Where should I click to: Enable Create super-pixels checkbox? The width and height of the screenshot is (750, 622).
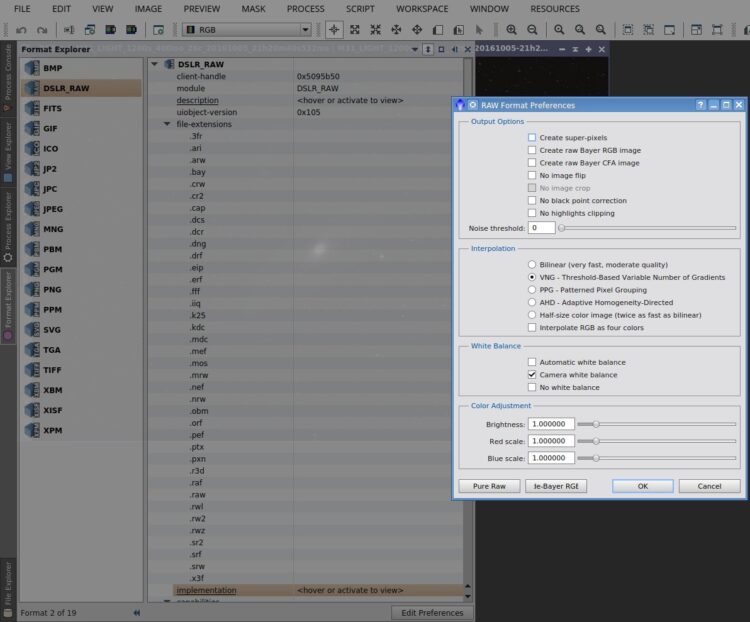coord(532,138)
